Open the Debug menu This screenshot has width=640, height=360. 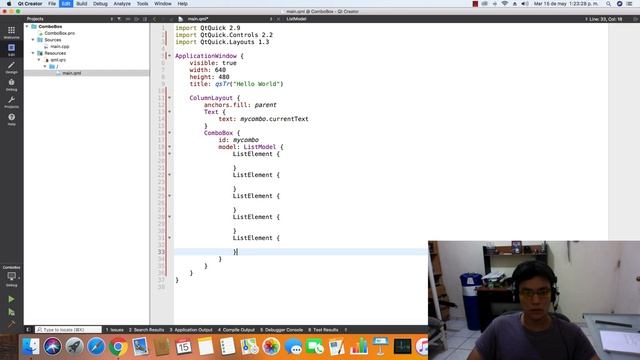(x=100, y=4)
